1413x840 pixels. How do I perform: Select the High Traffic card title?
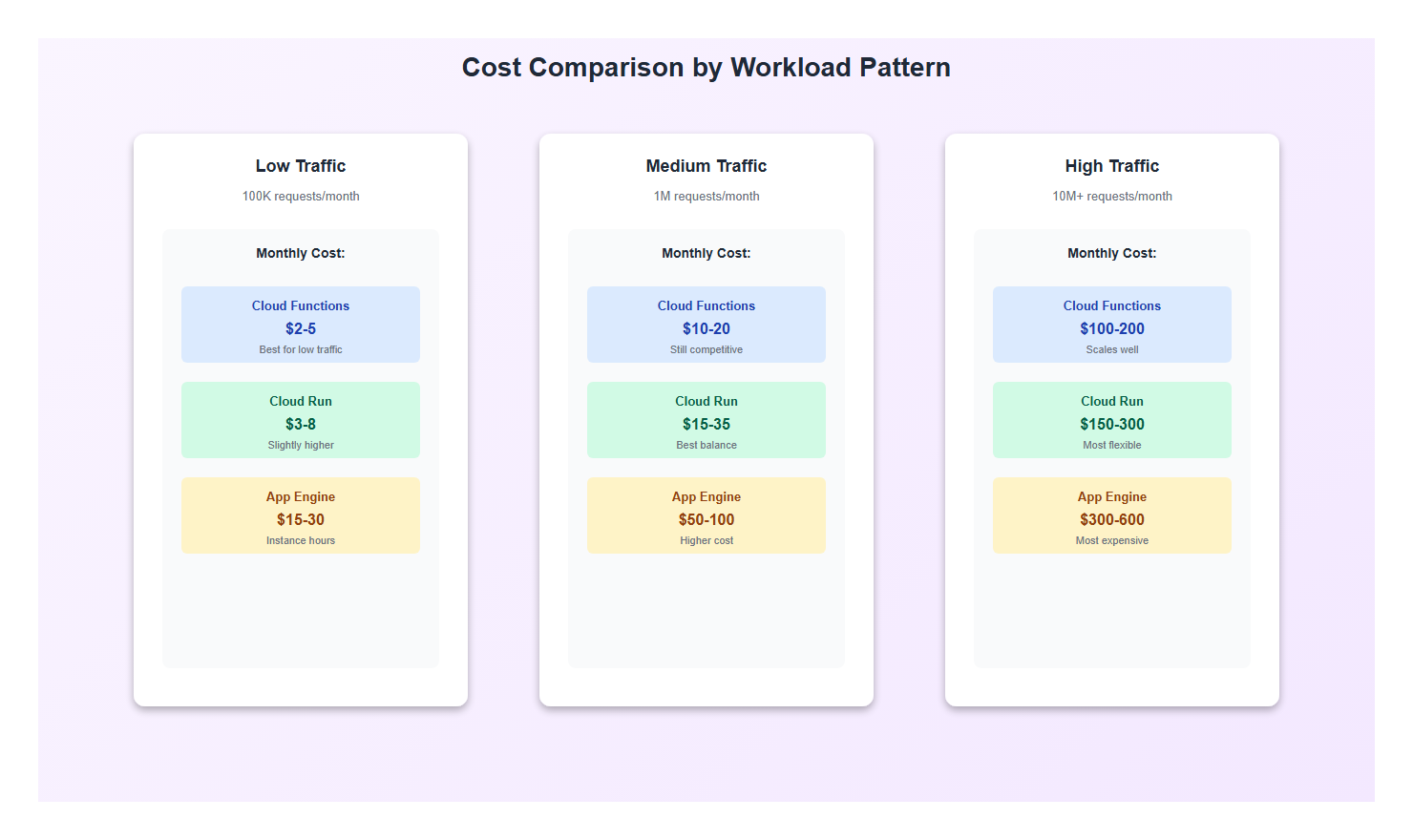tap(1112, 166)
